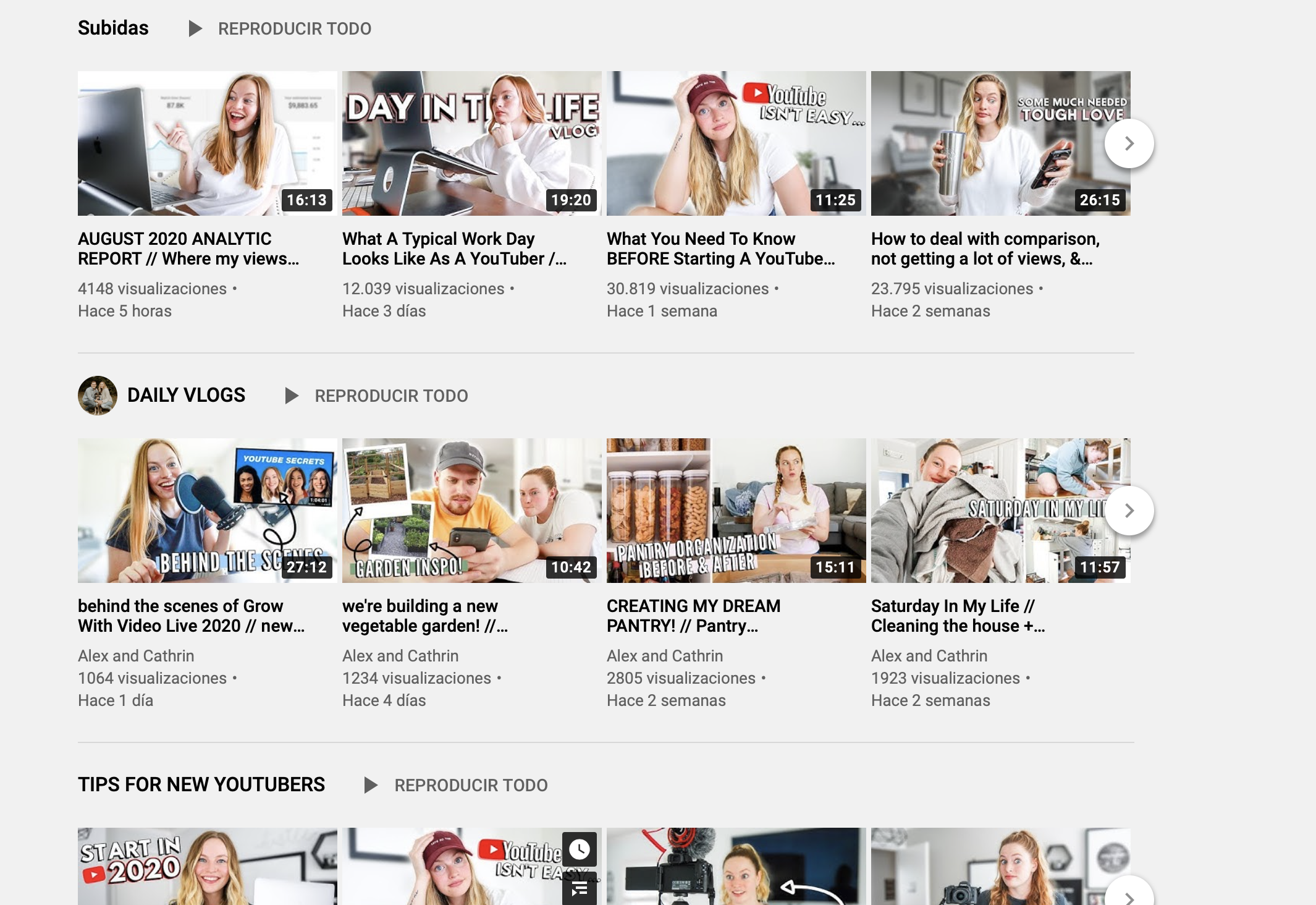Click the DAILY VLOGS channel avatar
This screenshot has height=905, width=1316.
(97, 395)
